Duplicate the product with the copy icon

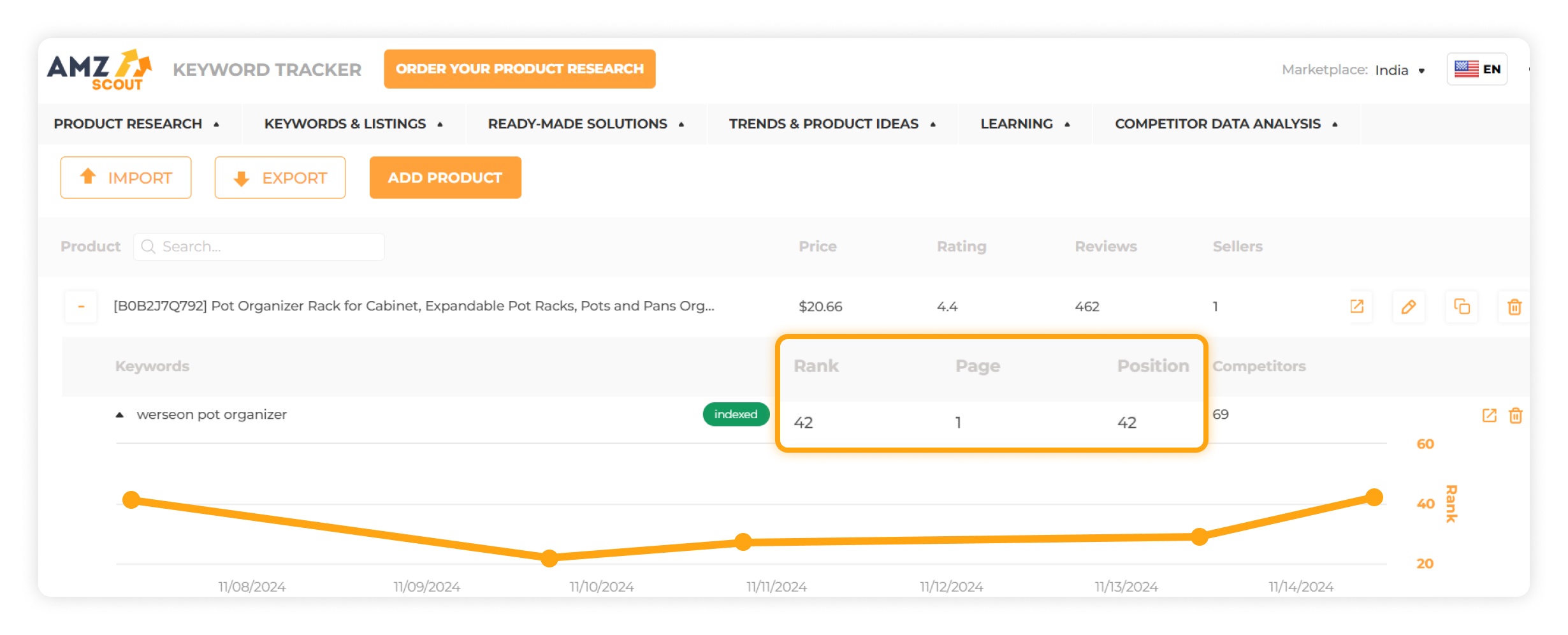point(1462,307)
